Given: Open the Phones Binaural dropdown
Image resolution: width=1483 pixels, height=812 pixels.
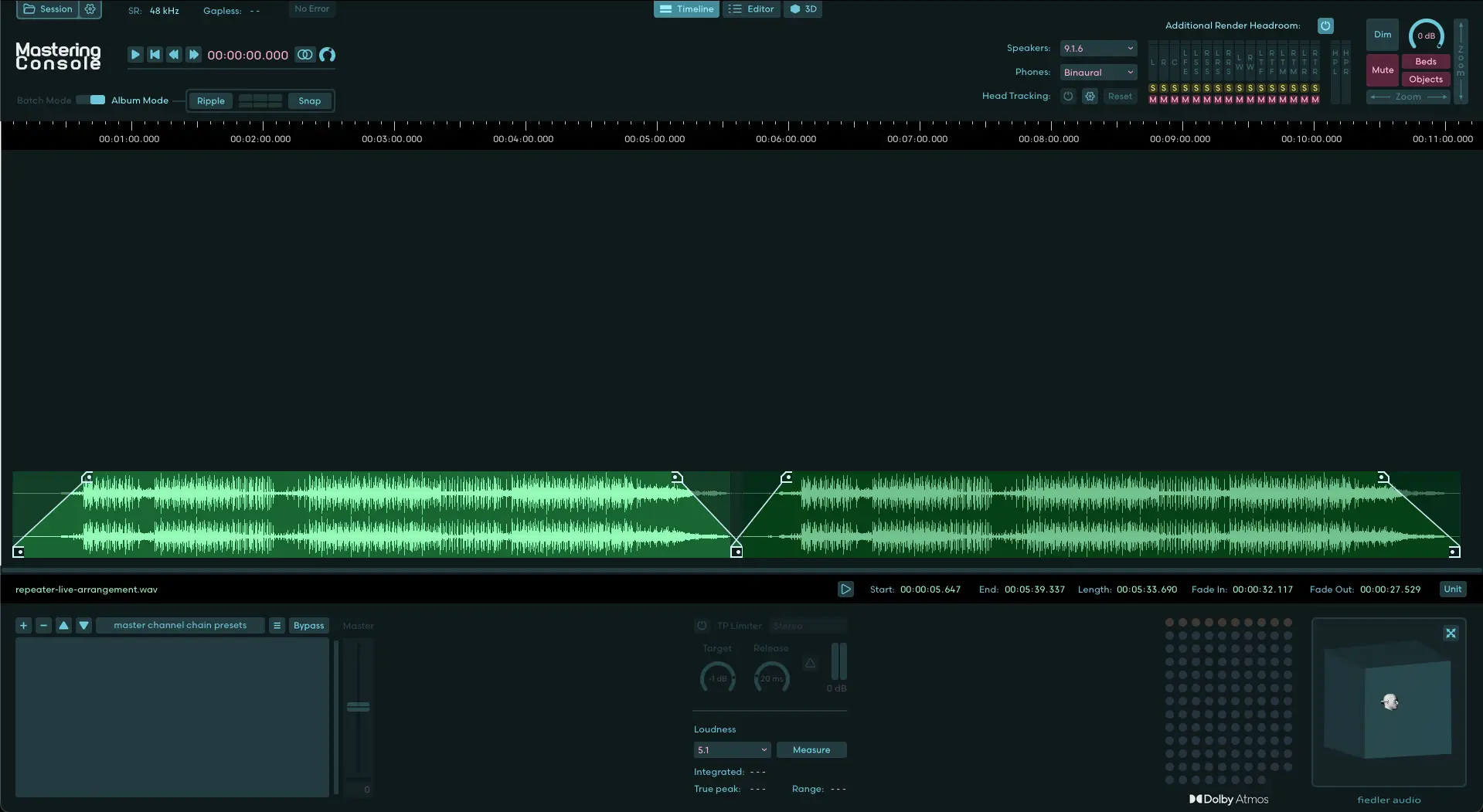Looking at the screenshot, I should 1097,72.
